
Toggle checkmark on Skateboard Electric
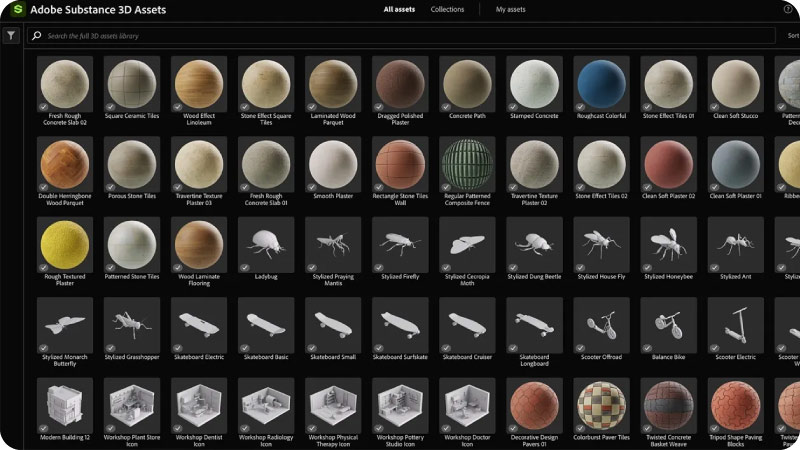coord(178,348)
